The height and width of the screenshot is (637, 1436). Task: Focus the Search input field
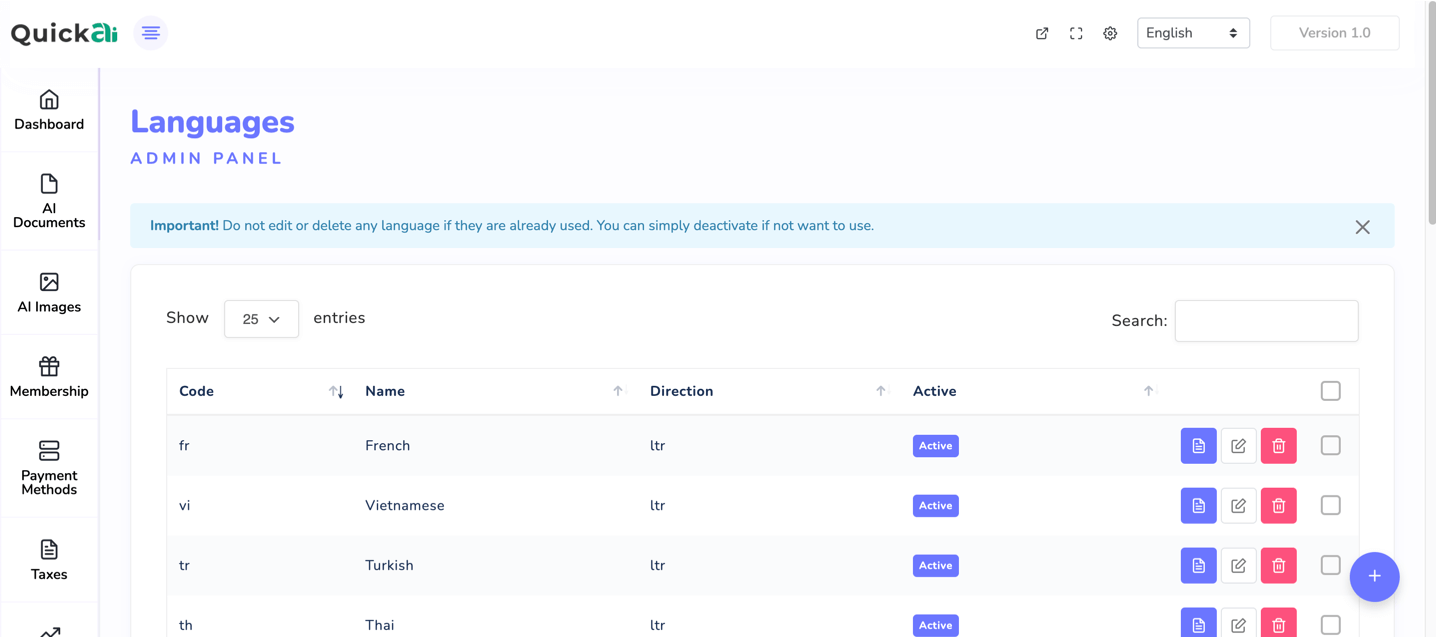pyautogui.click(x=1266, y=321)
